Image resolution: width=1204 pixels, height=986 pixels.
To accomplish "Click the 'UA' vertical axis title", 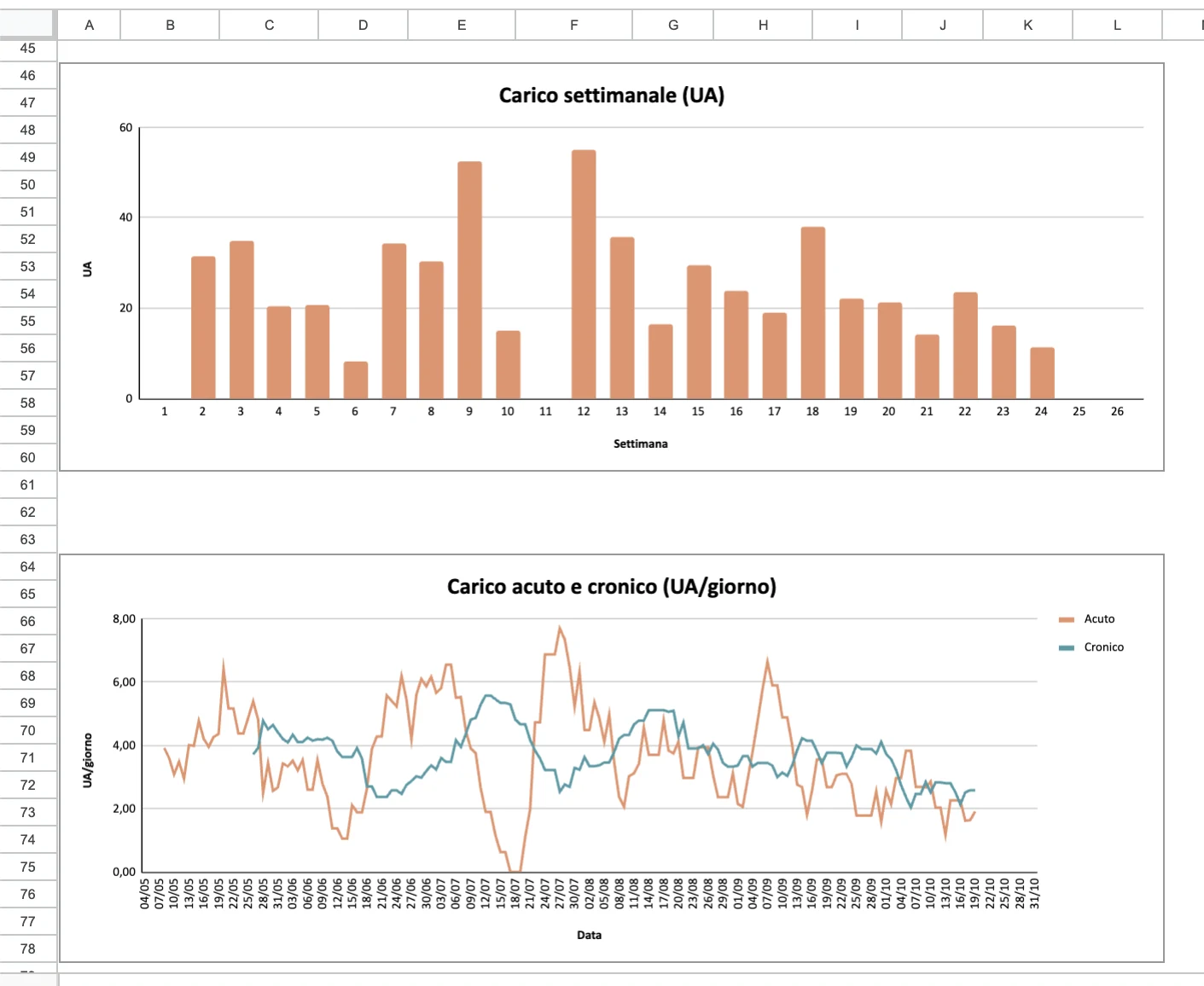I will pos(87,269).
